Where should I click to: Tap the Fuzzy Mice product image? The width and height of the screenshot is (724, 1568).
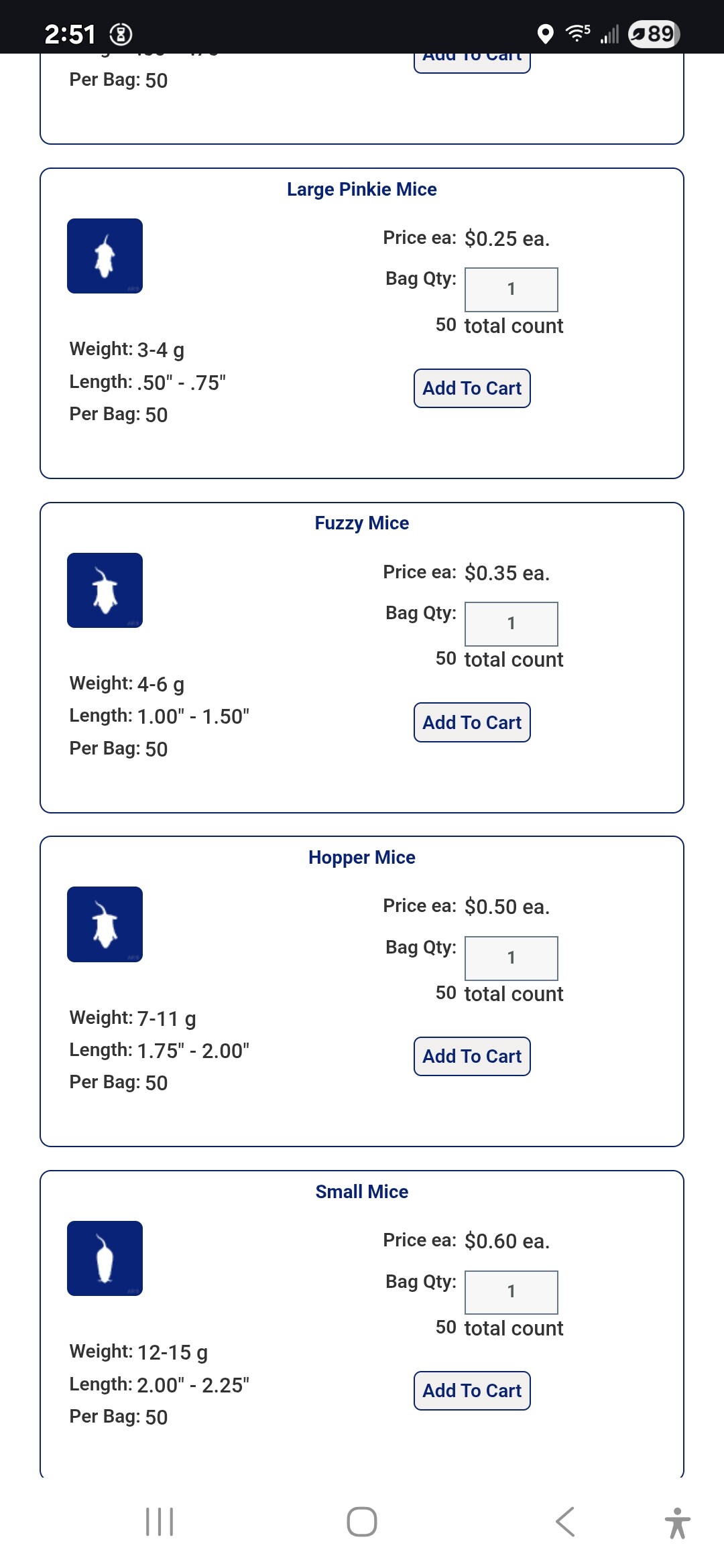point(105,590)
